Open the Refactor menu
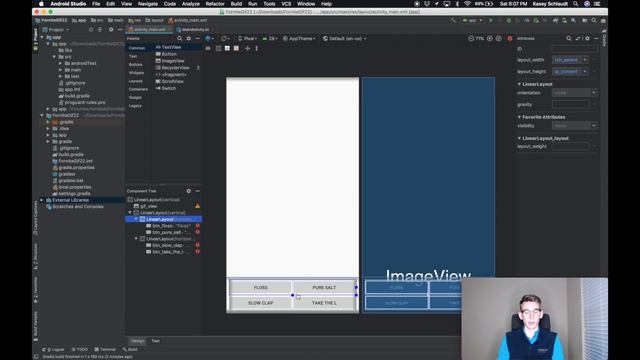The height and width of the screenshot is (360, 640). [215, 4]
